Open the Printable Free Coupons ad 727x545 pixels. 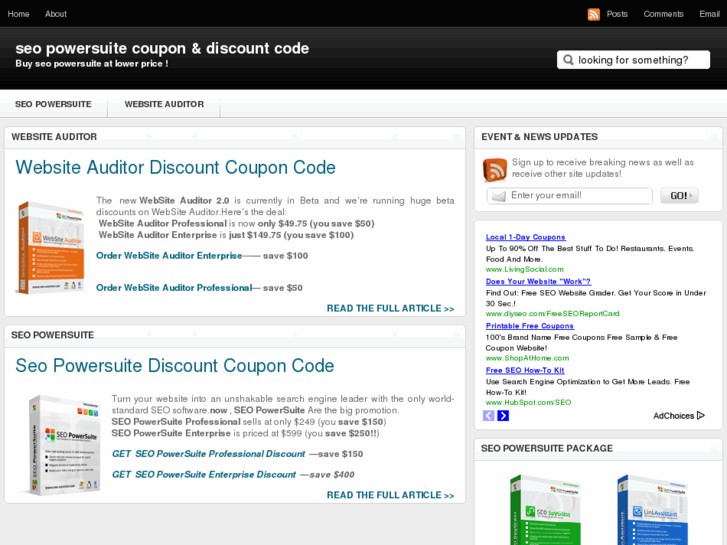pyautogui.click(x=529, y=326)
